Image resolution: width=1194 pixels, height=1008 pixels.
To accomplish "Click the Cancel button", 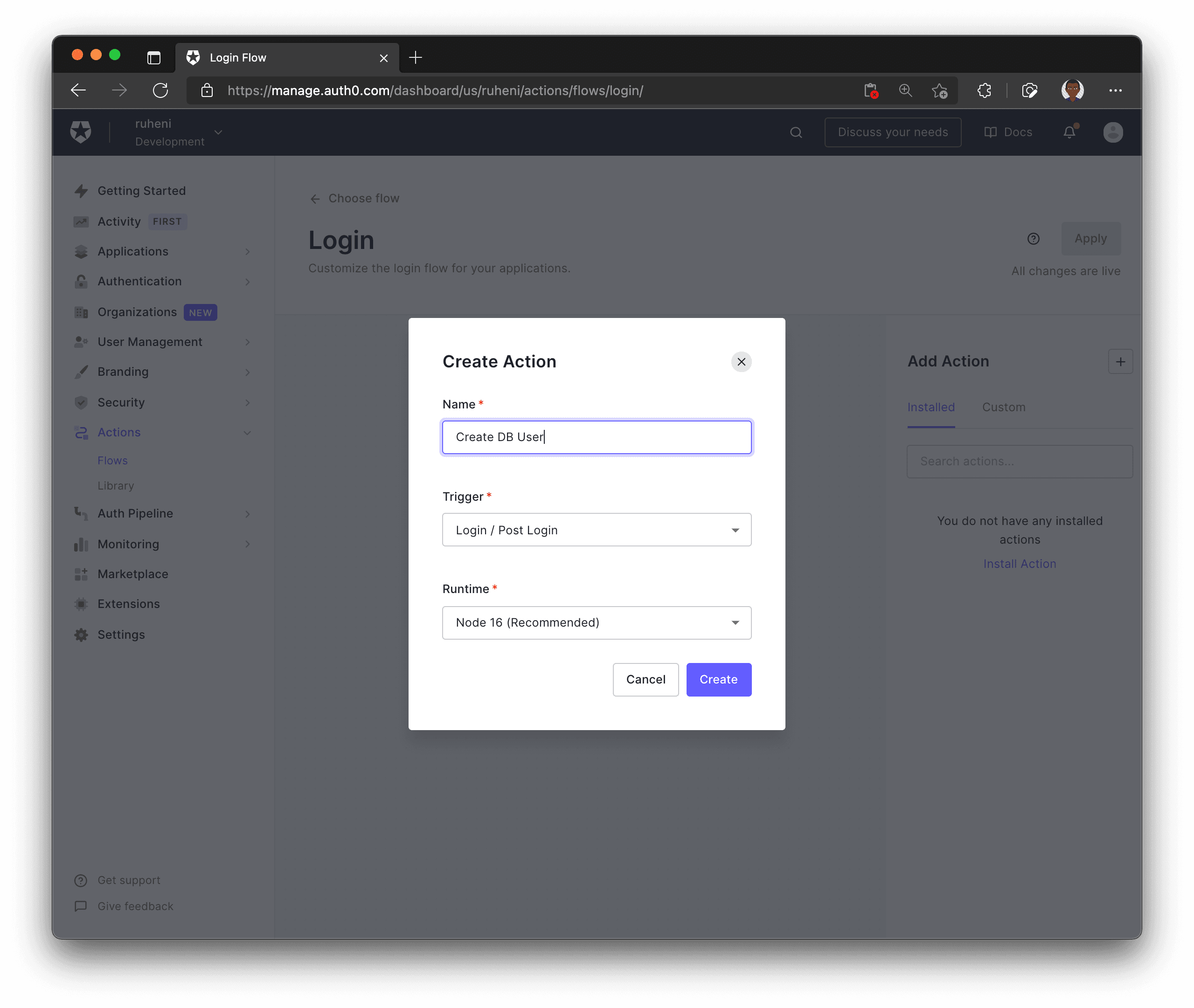I will (646, 679).
